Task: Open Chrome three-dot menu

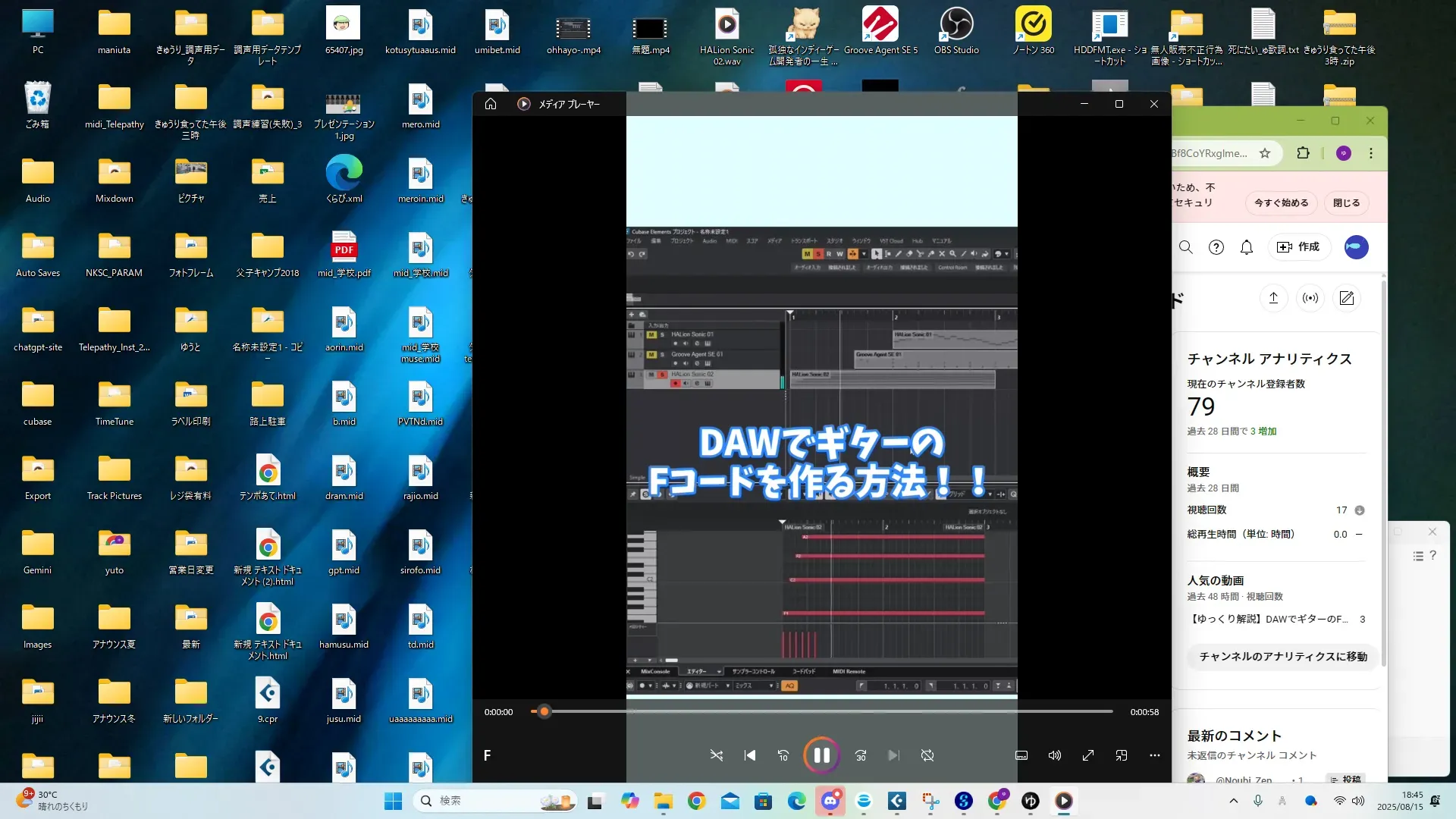Action: point(1370,153)
